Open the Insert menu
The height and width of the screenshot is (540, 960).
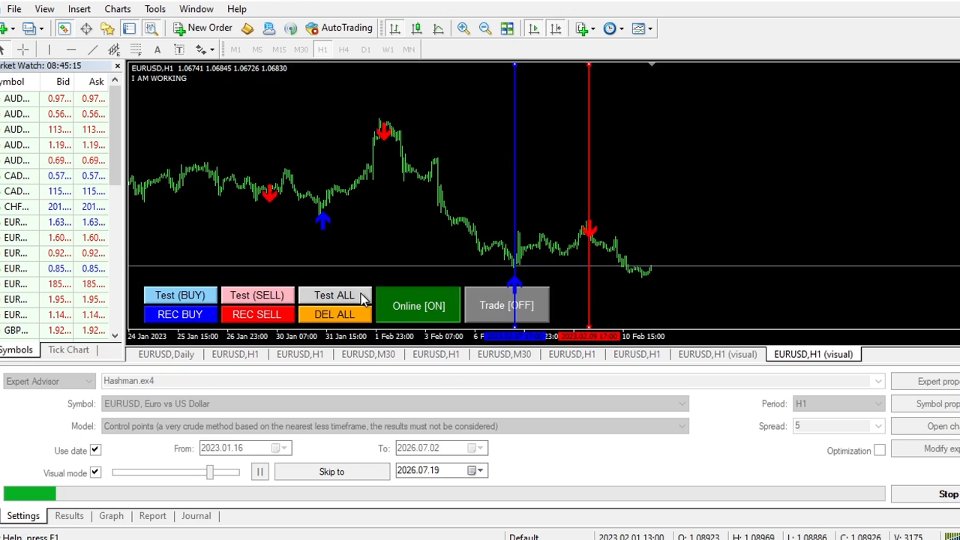tap(79, 9)
